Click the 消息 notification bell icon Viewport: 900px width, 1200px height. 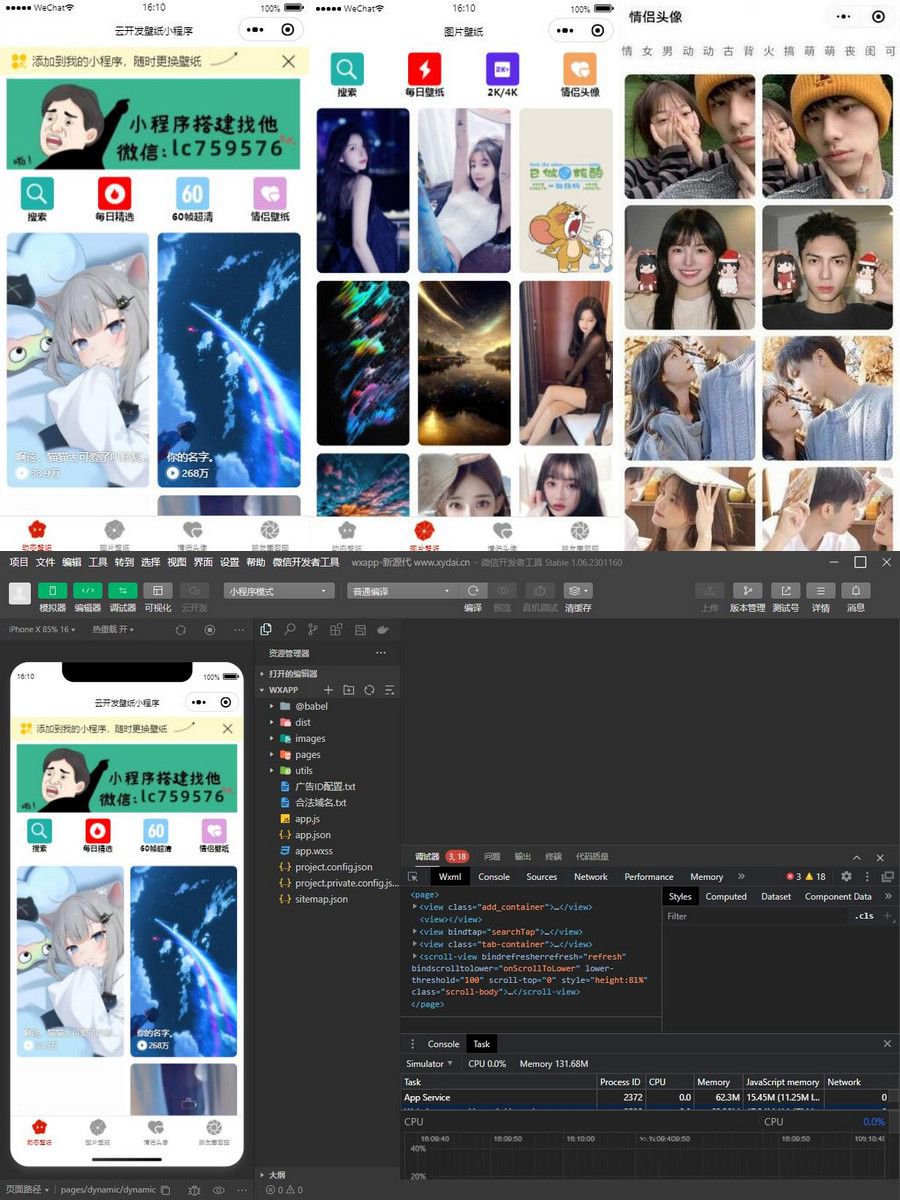(x=855, y=591)
